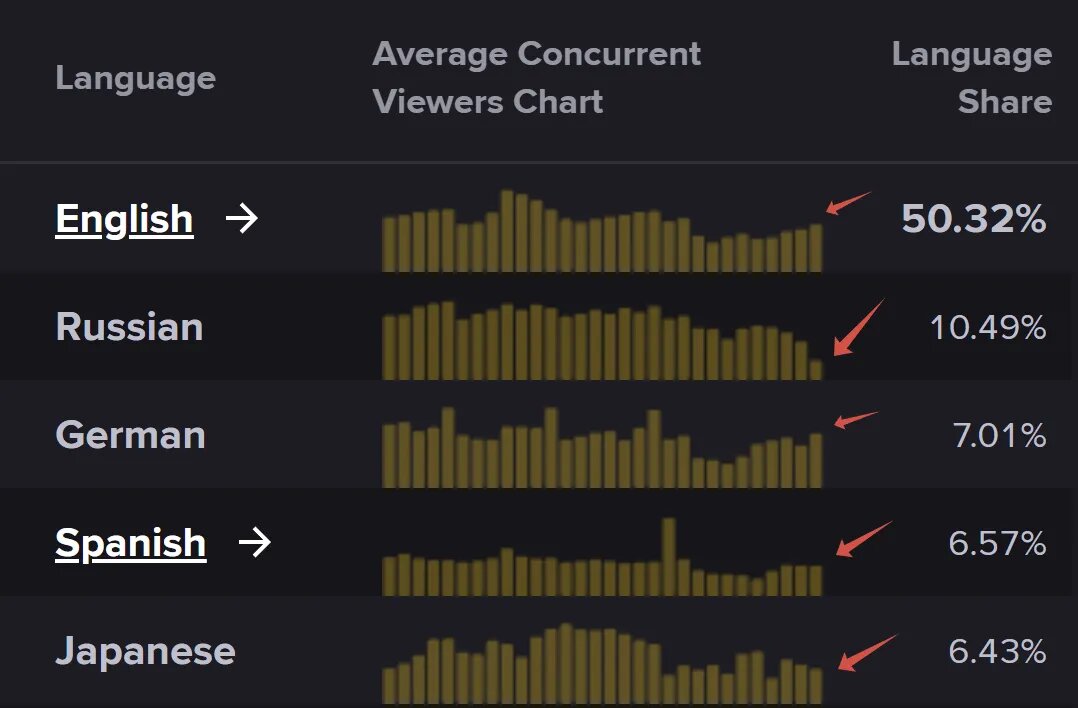The width and height of the screenshot is (1078, 708).
Task: Click the arrow icon beside English
Action: pos(242,219)
